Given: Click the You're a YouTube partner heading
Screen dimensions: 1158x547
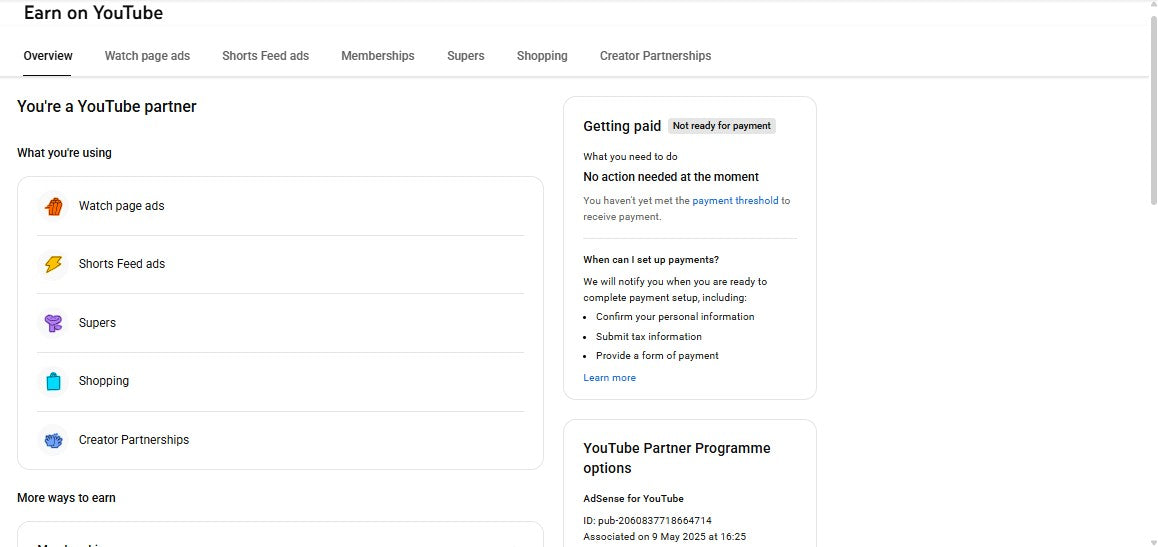Looking at the screenshot, I should (x=106, y=106).
